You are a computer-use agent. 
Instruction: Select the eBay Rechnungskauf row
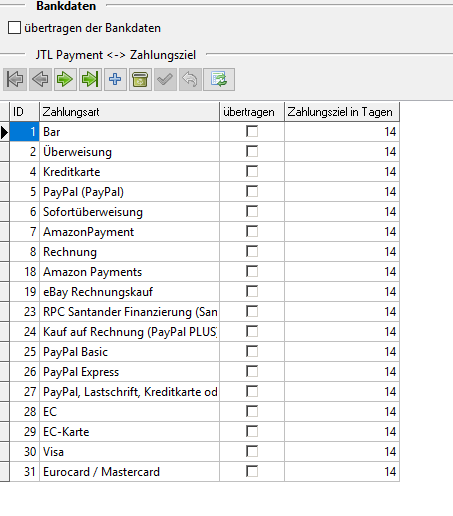[204, 292]
